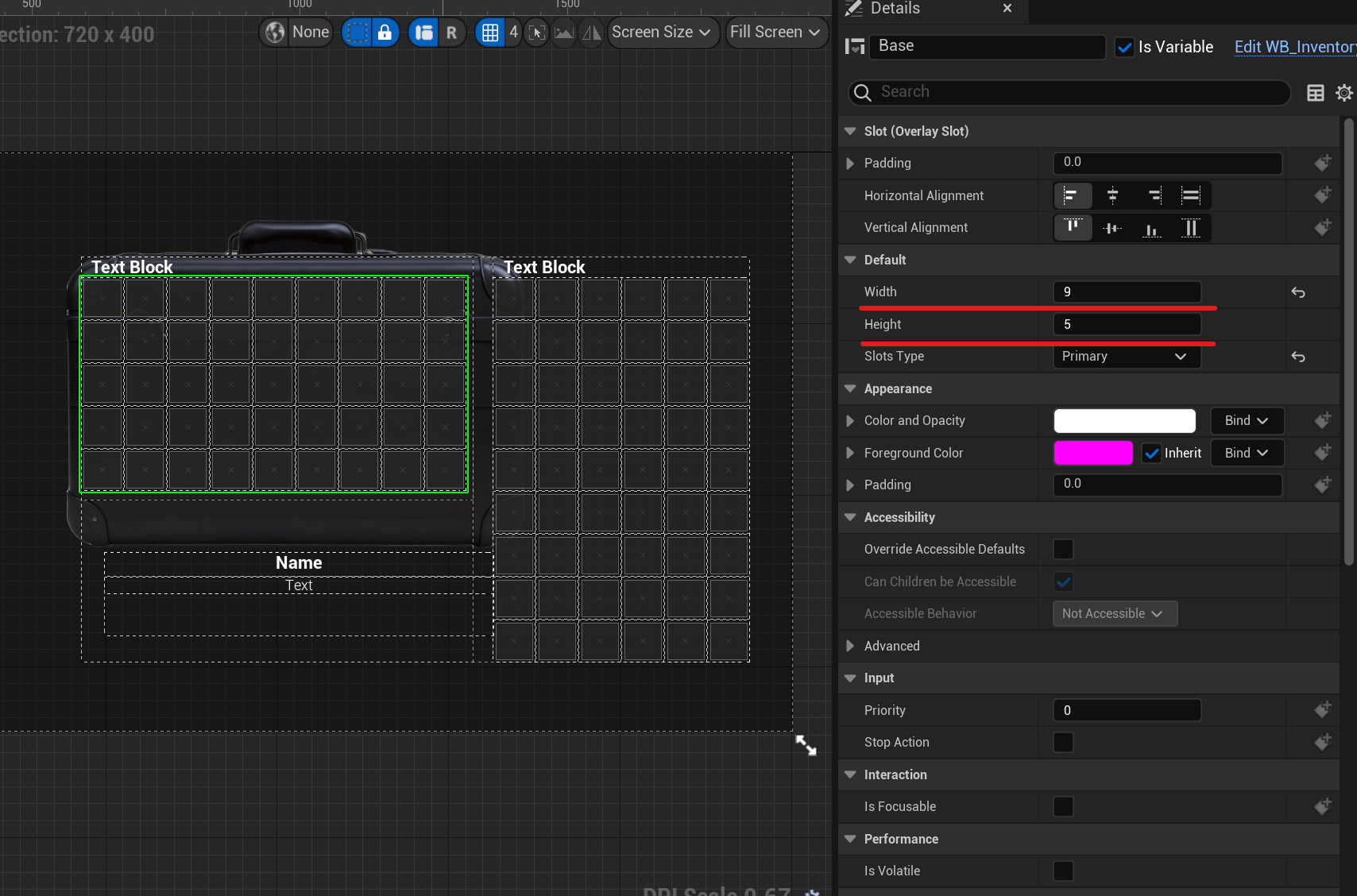Screen dimensions: 1357x896
Task: Open the Edit WB_Inventory link
Action: point(1295,47)
